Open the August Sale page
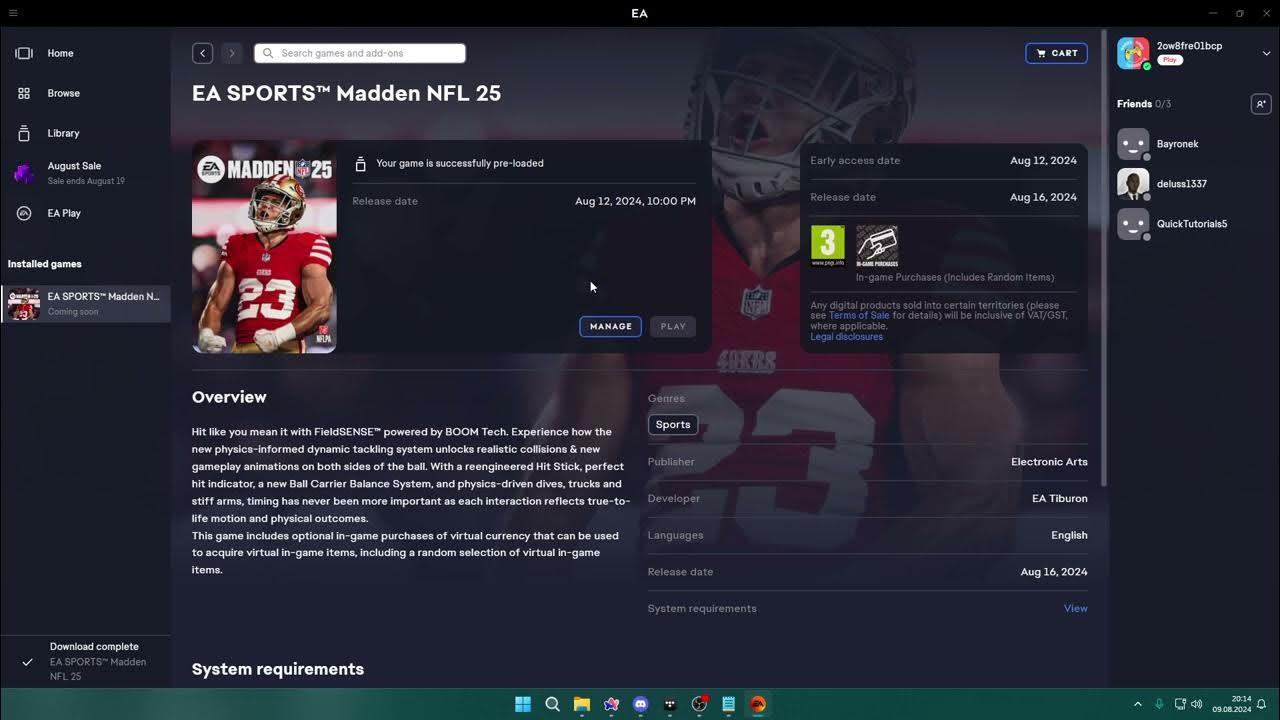1280x720 pixels. pos(85,173)
